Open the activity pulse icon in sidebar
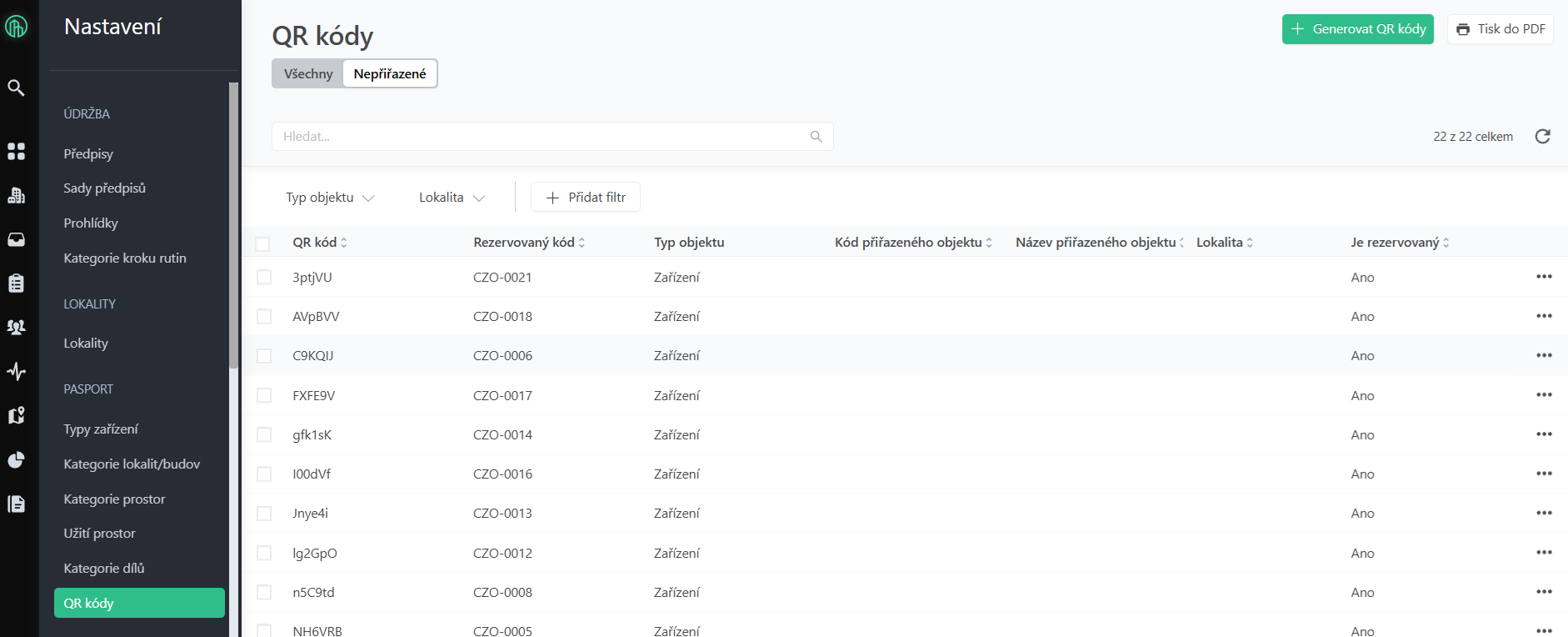The height and width of the screenshot is (637, 1568). (x=16, y=371)
